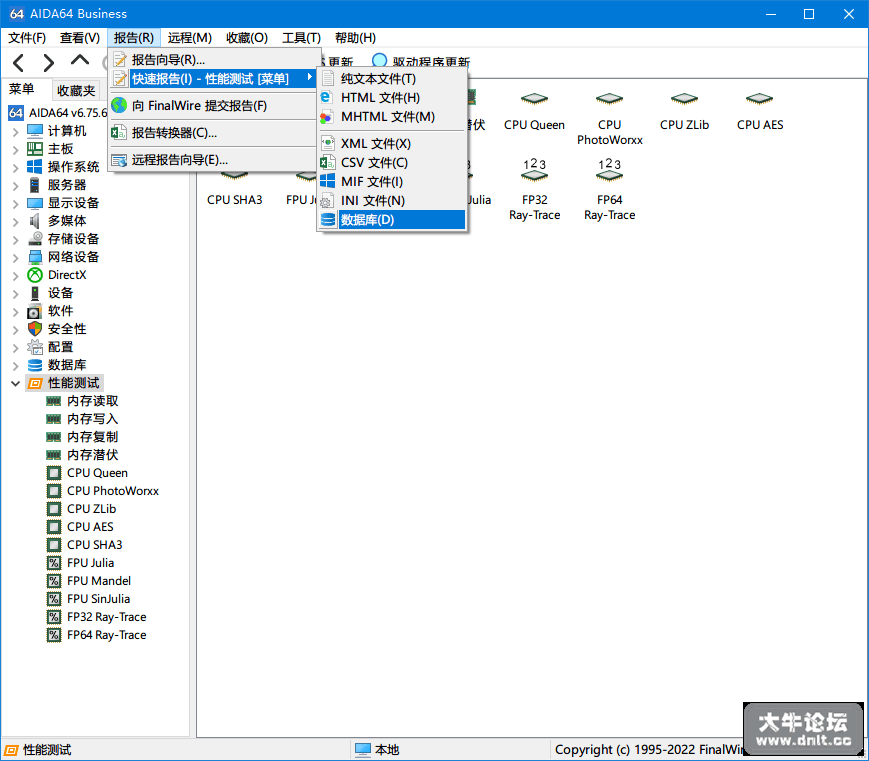Expand the DirectX tree node

[x=16, y=276]
